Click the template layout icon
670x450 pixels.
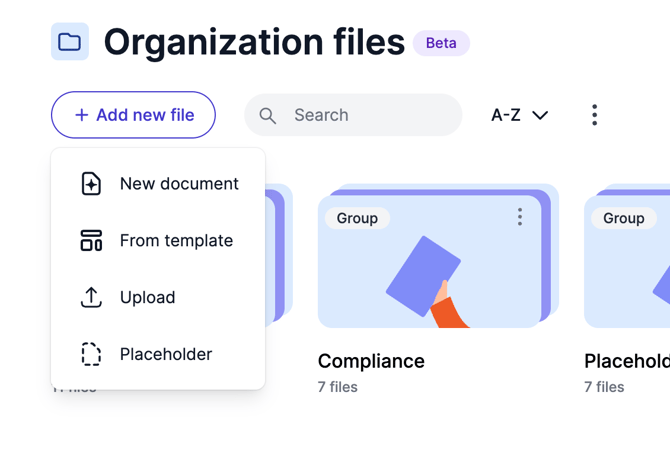pos(91,241)
